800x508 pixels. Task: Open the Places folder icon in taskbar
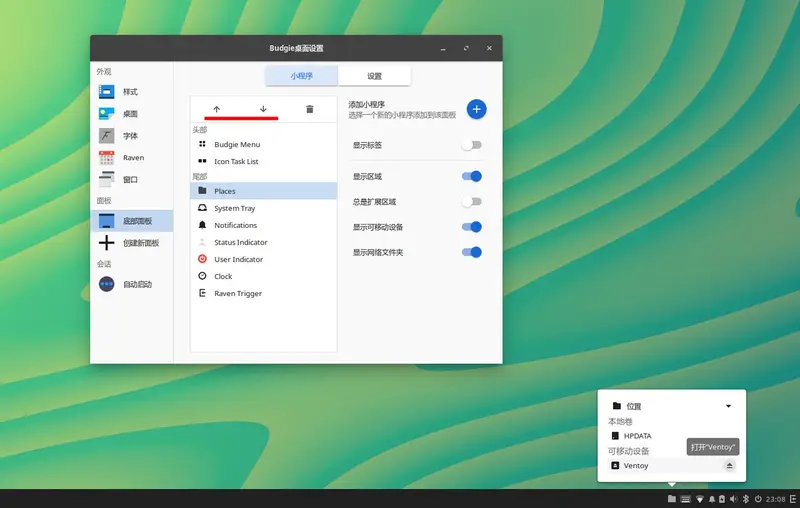coord(672,499)
